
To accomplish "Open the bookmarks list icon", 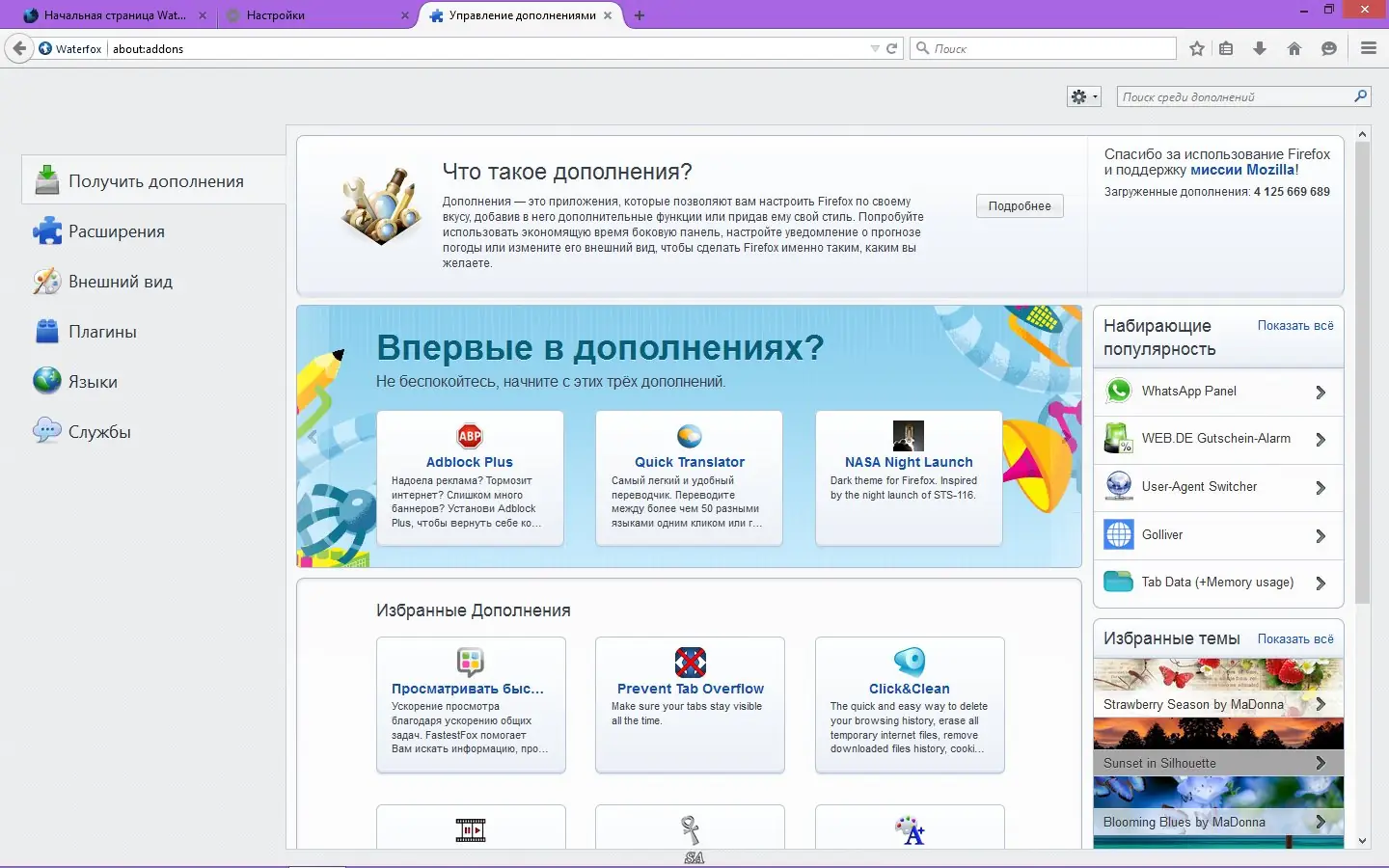I will [1226, 48].
